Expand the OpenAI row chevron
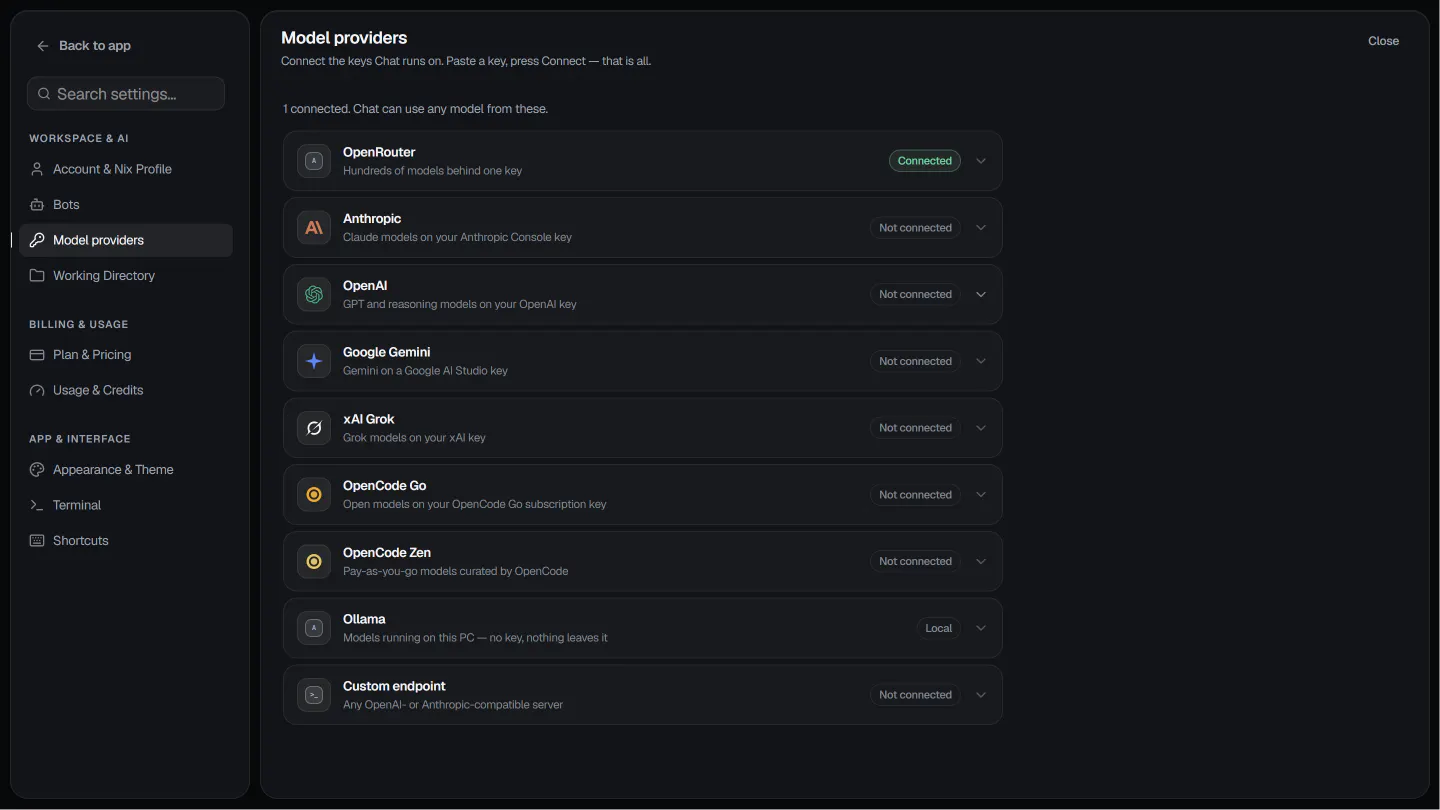 coord(981,295)
